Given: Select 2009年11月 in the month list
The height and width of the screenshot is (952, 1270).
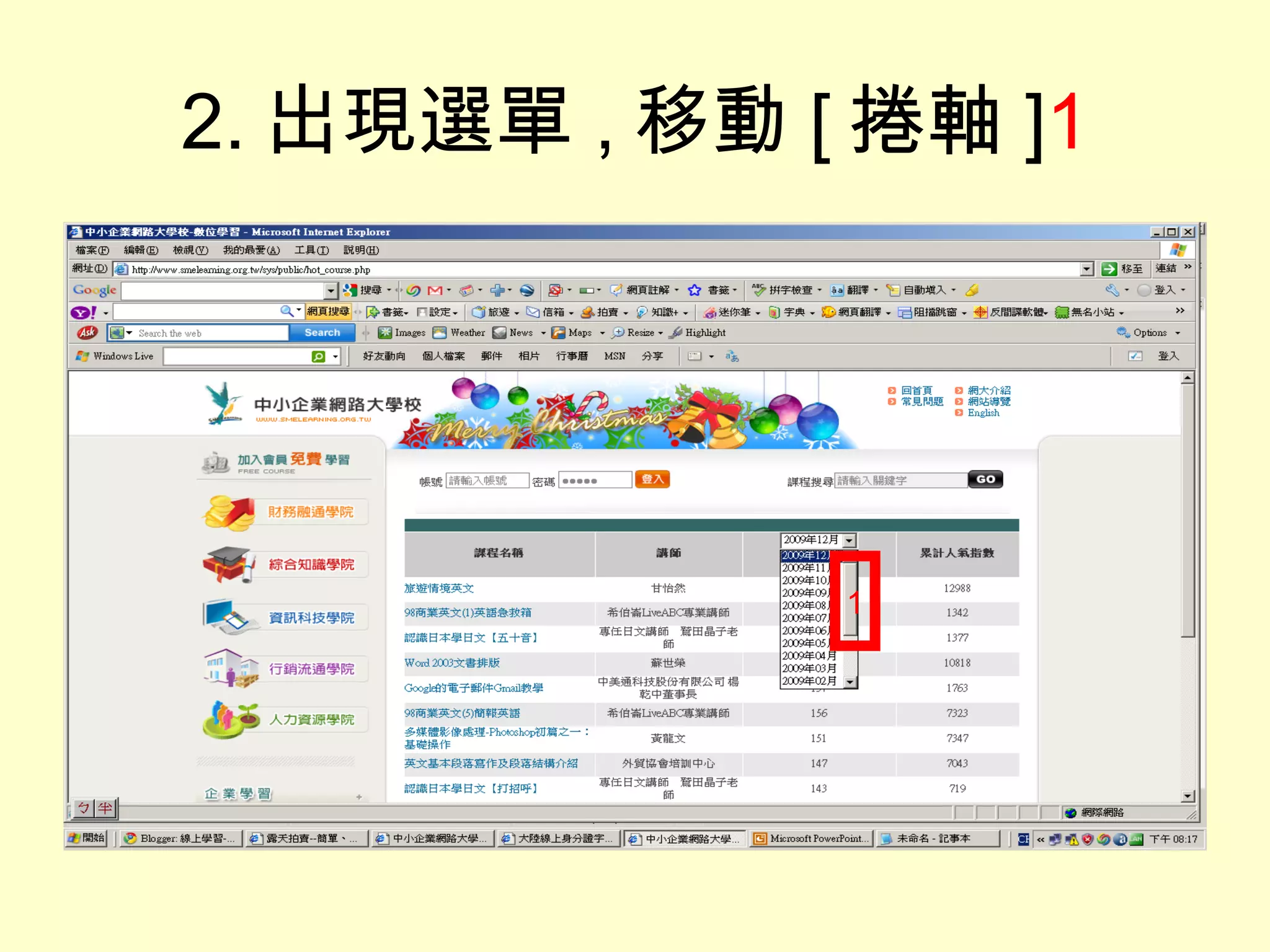Looking at the screenshot, I should point(806,568).
